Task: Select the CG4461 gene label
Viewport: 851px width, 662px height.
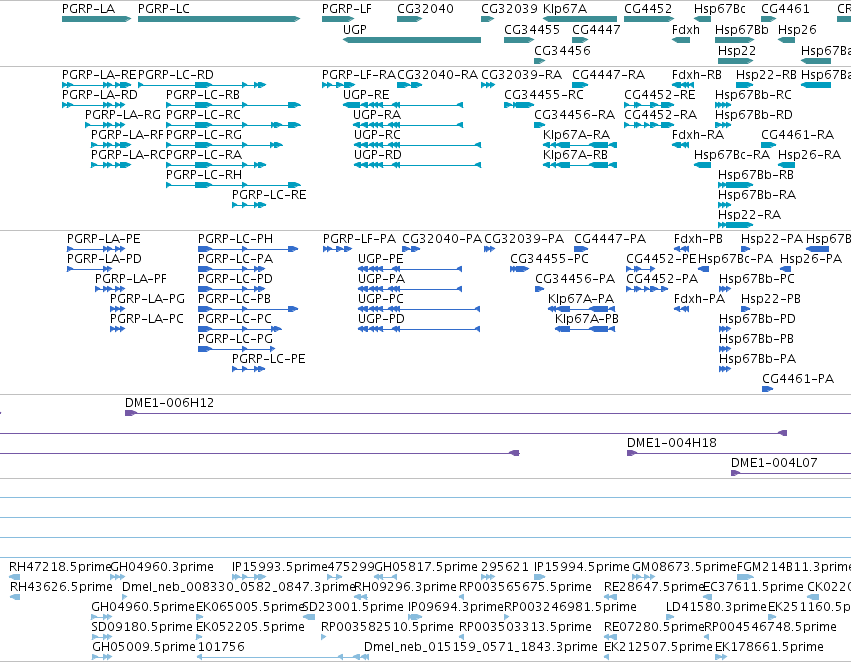Action: pyautogui.click(x=785, y=9)
